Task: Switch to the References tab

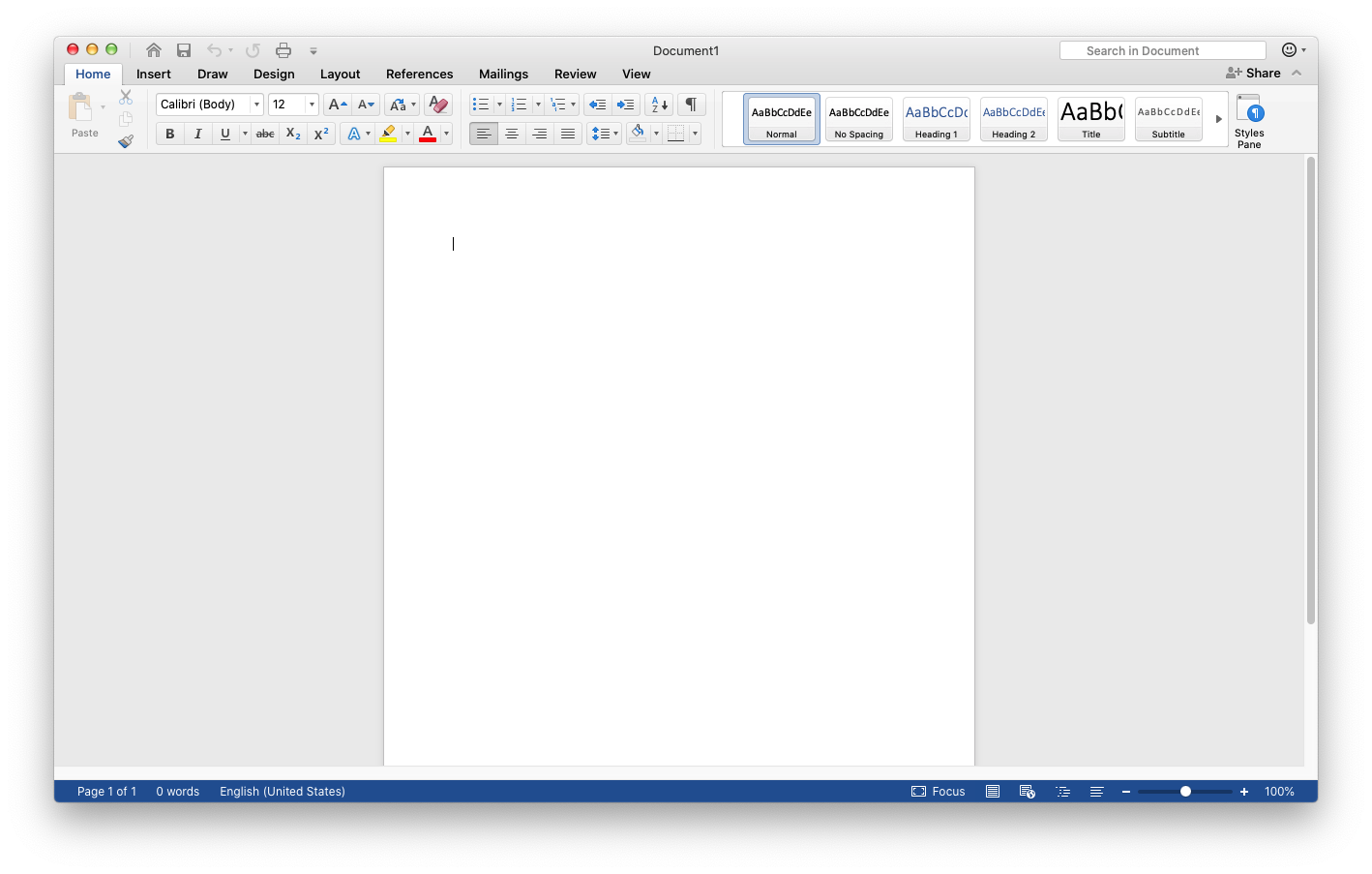Action: click(x=419, y=75)
